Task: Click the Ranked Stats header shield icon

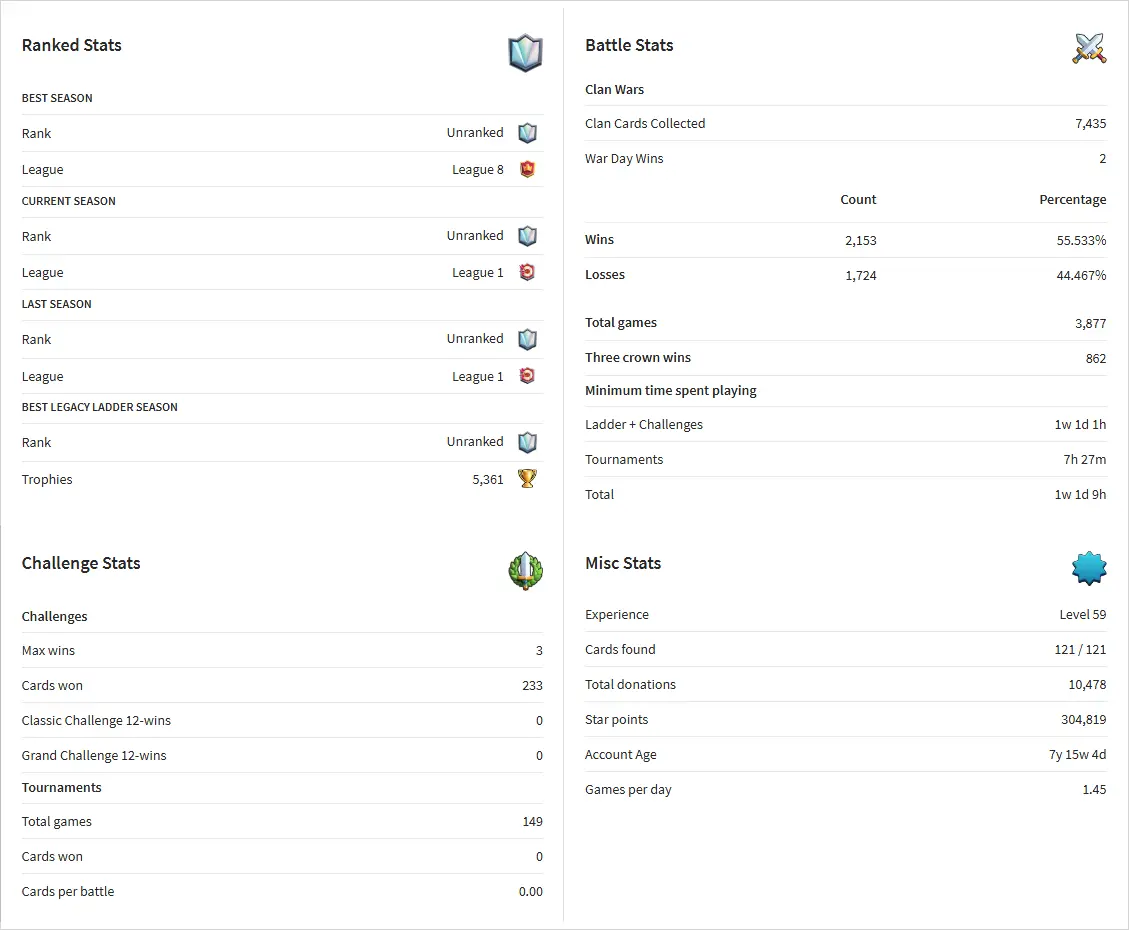Action: (525, 53)
